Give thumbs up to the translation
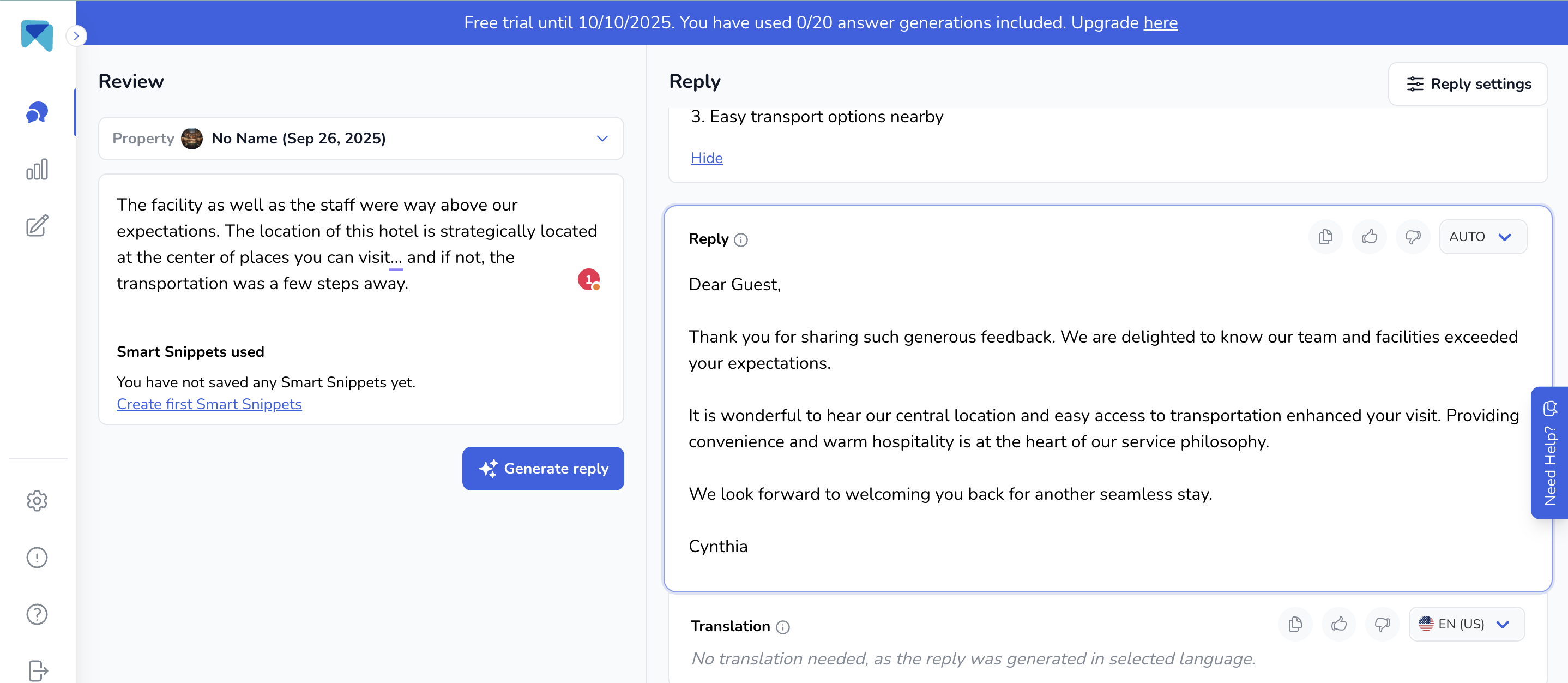Image resolution: width=1568 pixels, height=683 pixels. 1339,624
